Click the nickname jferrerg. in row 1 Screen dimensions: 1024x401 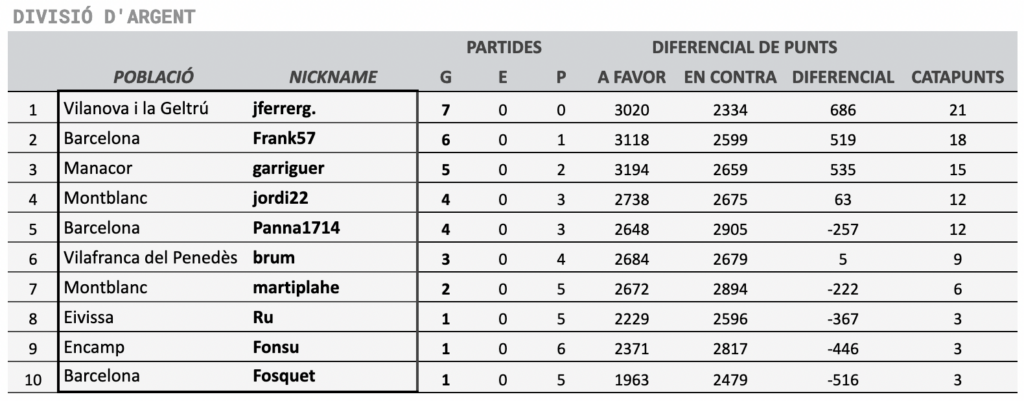click(x=284, y=109)
